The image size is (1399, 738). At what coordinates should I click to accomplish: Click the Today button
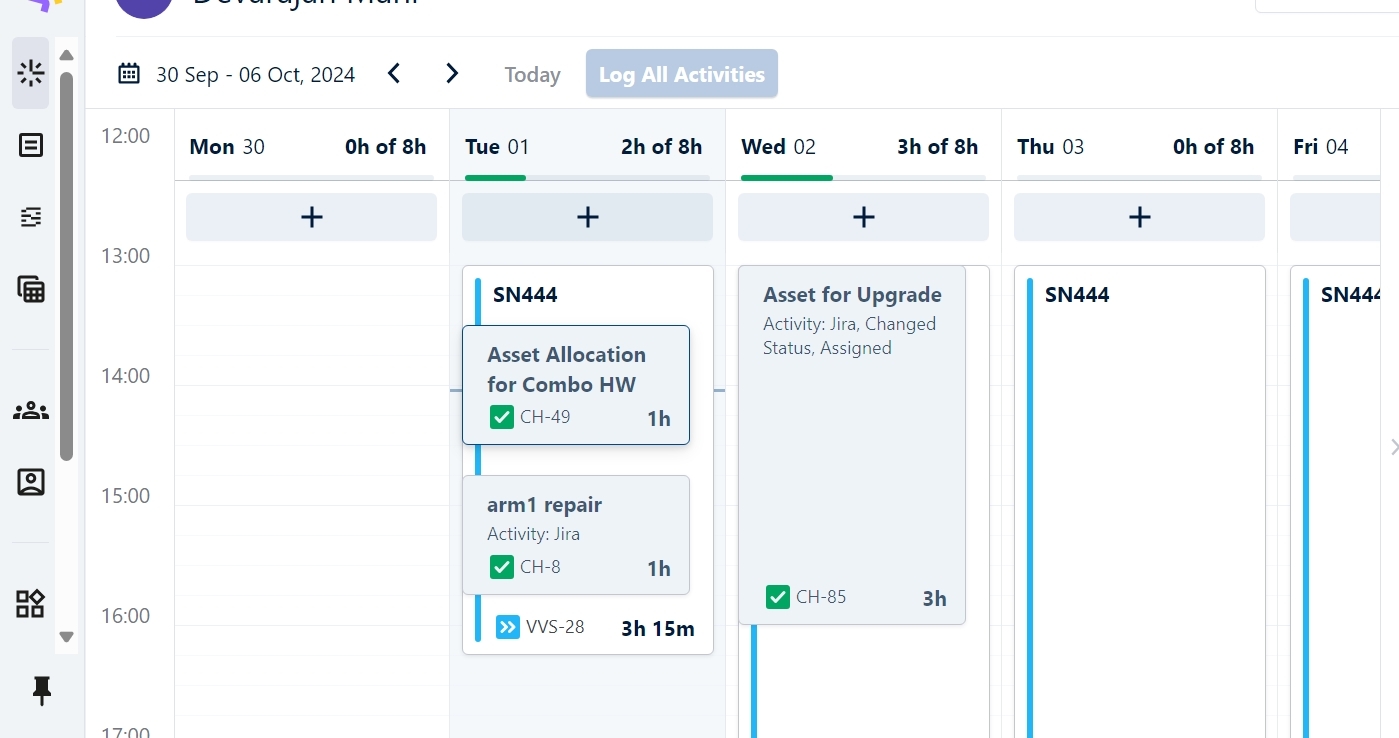(x=532, y=75)
